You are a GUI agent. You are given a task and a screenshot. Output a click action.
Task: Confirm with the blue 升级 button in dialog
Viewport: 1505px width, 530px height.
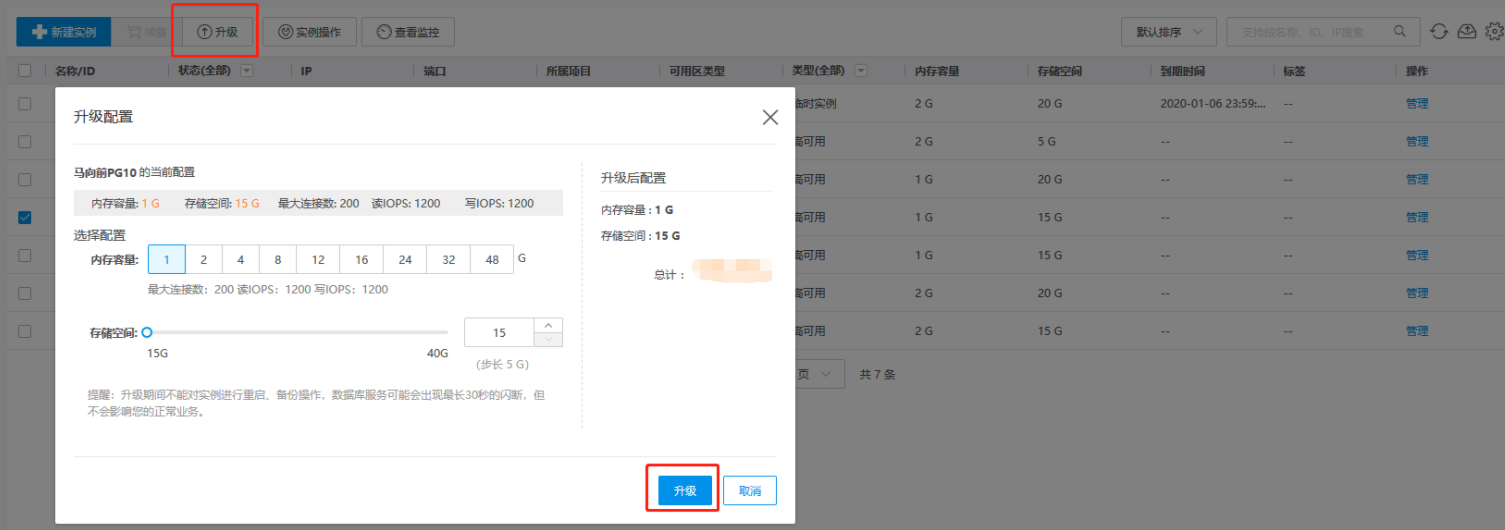684,491
